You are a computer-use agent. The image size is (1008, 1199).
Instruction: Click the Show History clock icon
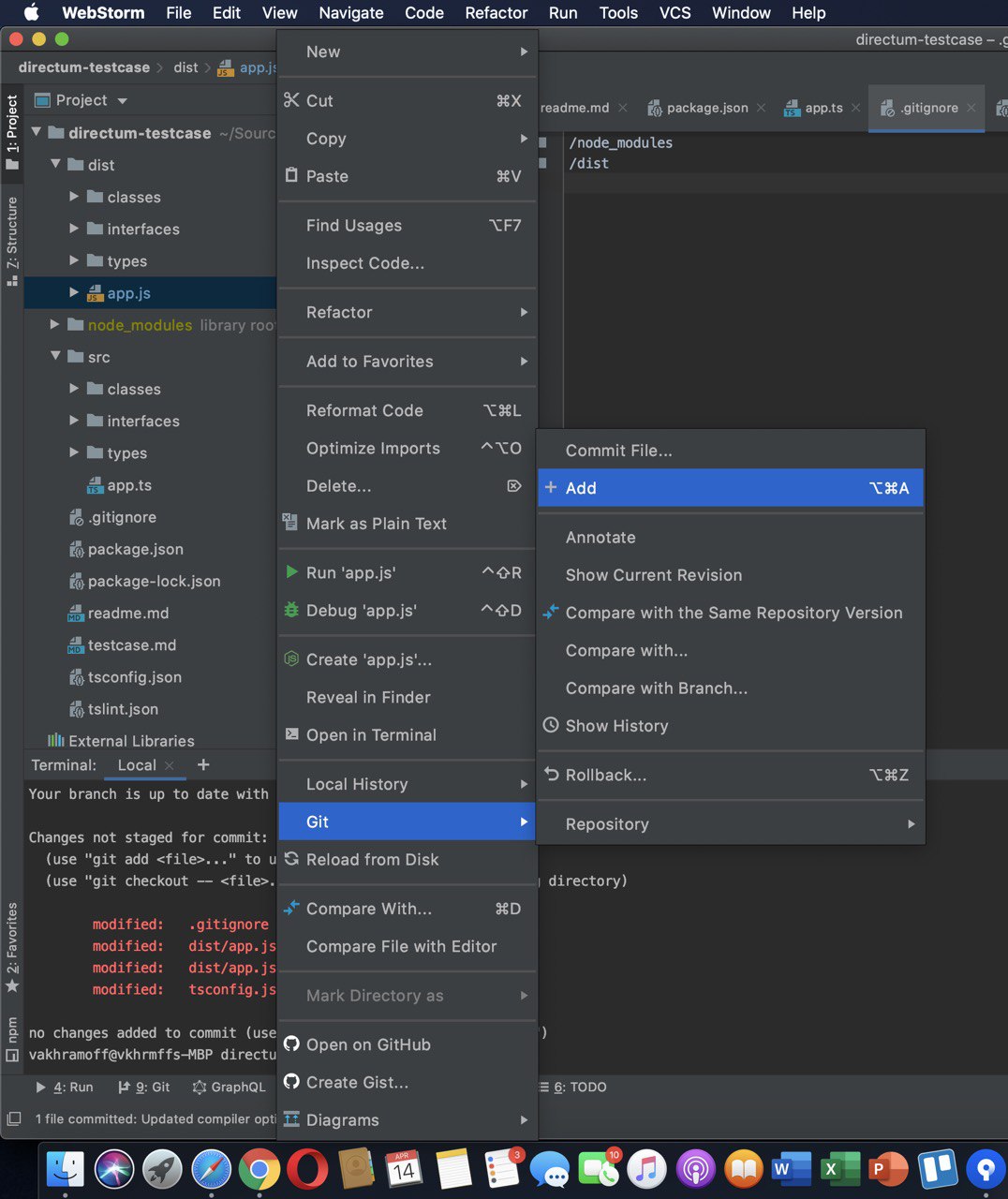click(551, 725)
